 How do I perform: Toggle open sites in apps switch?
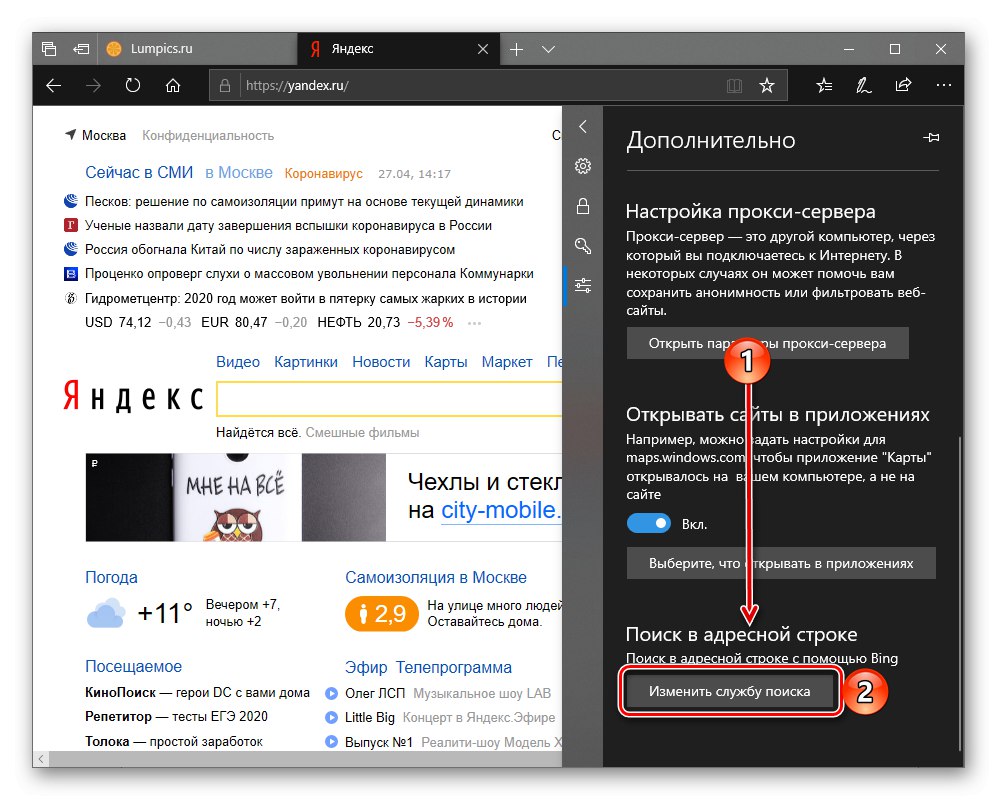(x=649, y=523)
